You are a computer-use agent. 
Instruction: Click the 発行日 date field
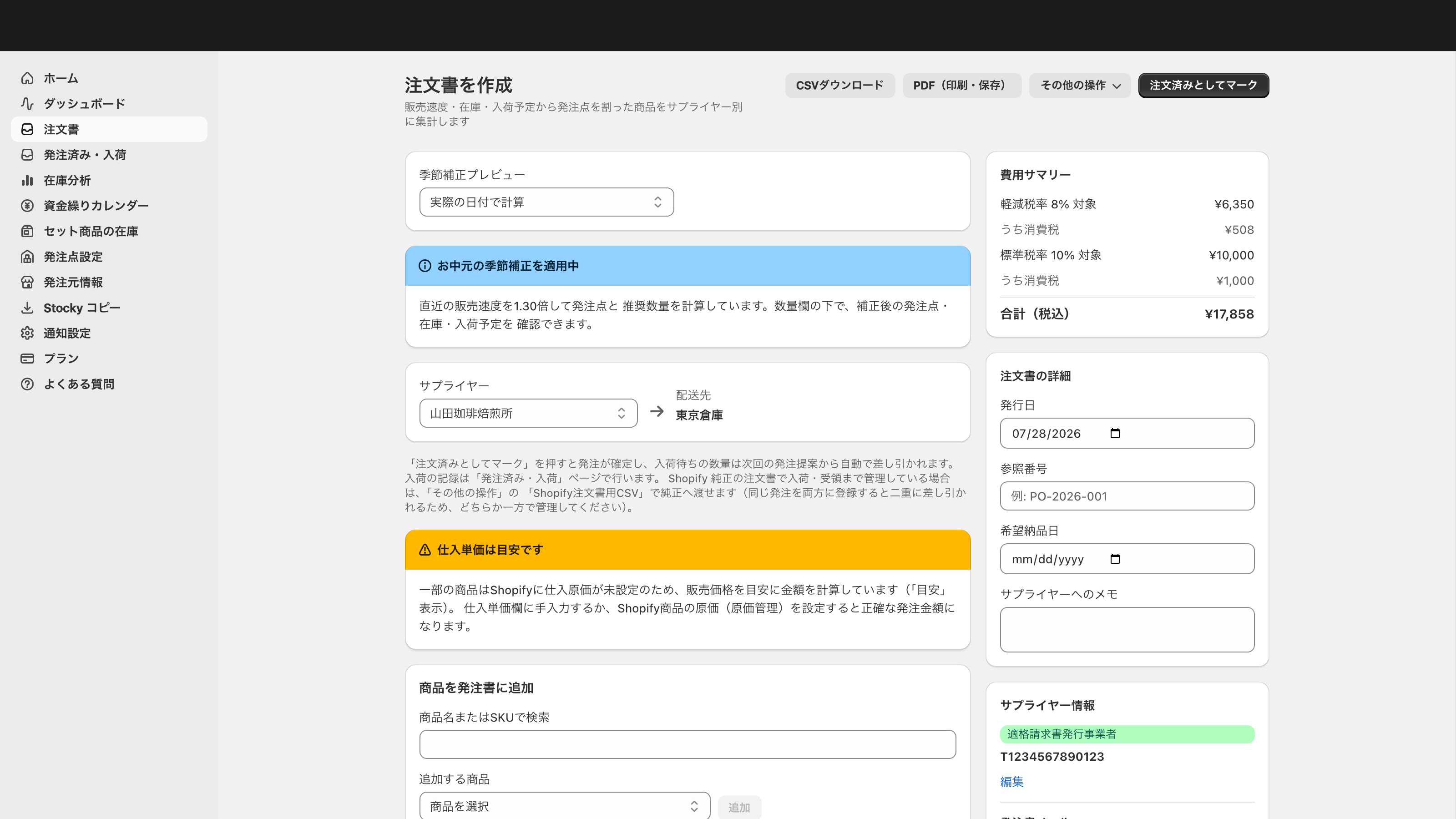[x=1127, y=434]
